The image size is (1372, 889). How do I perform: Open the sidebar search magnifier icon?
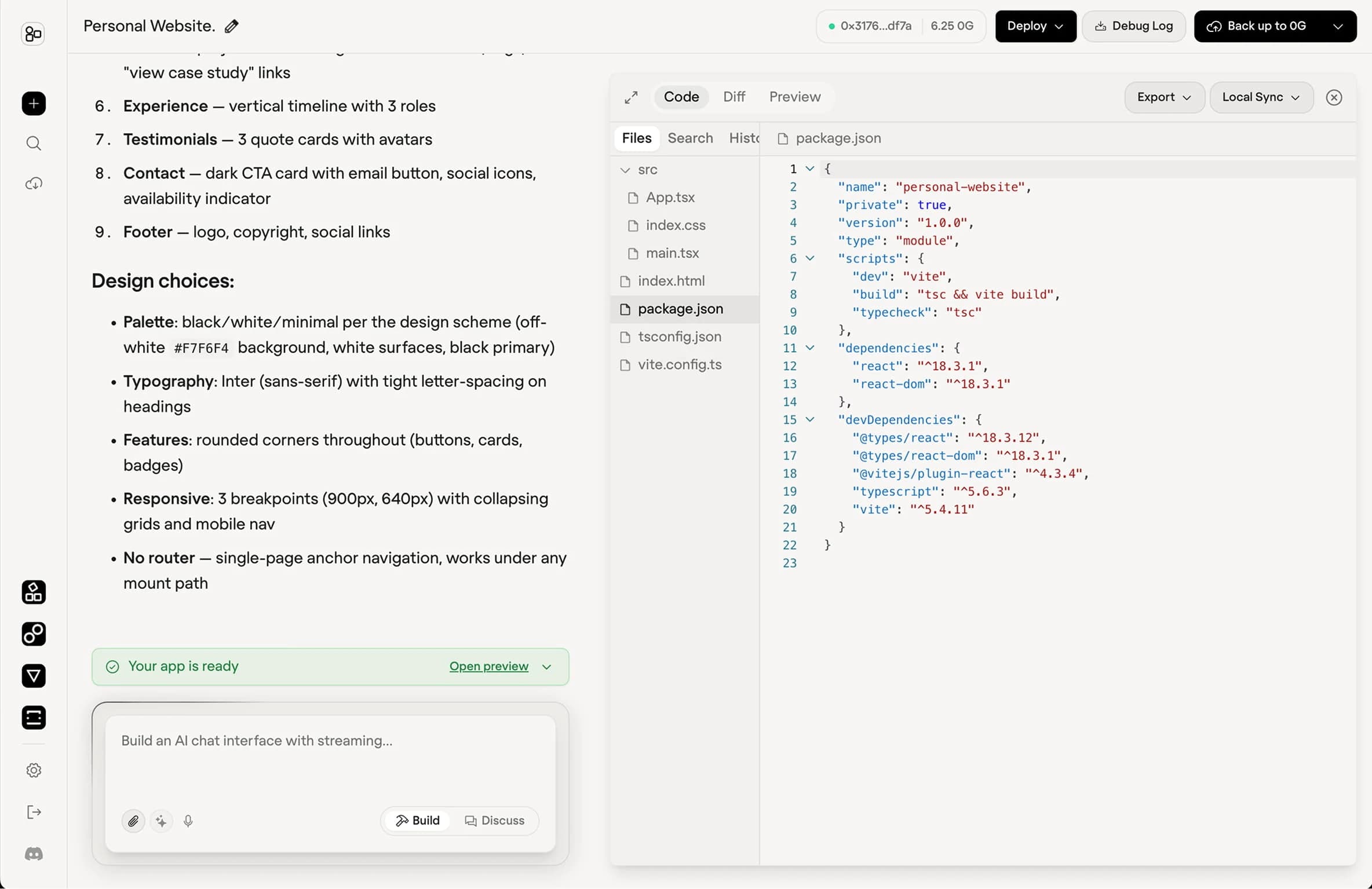point(34,144)
